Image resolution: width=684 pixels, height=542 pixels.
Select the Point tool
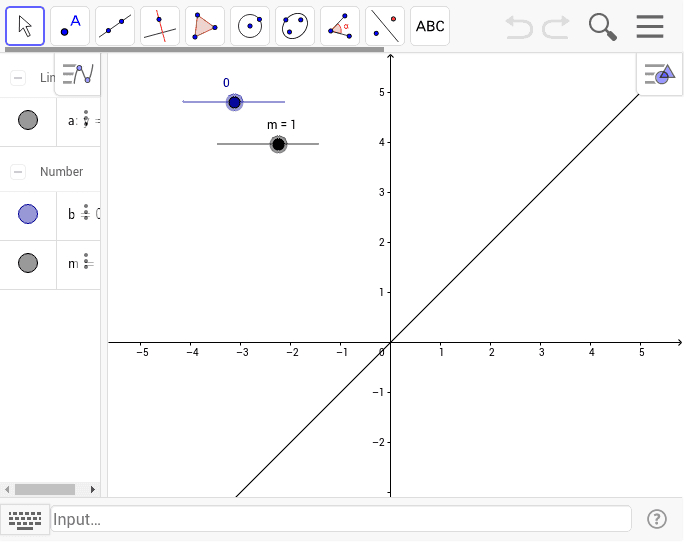70,26
